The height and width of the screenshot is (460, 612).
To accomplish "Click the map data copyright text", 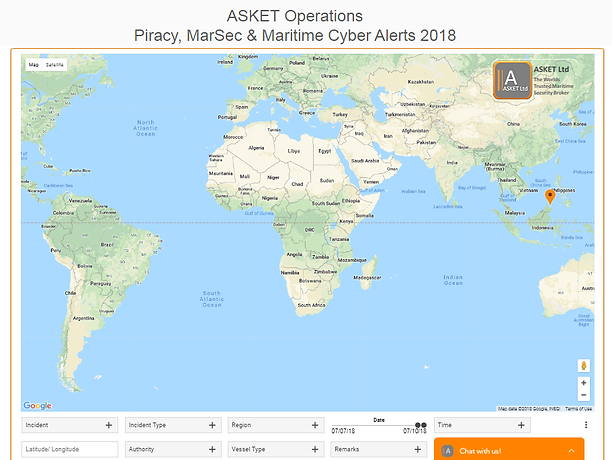I will pyautogui.click(x=529, y=408).
